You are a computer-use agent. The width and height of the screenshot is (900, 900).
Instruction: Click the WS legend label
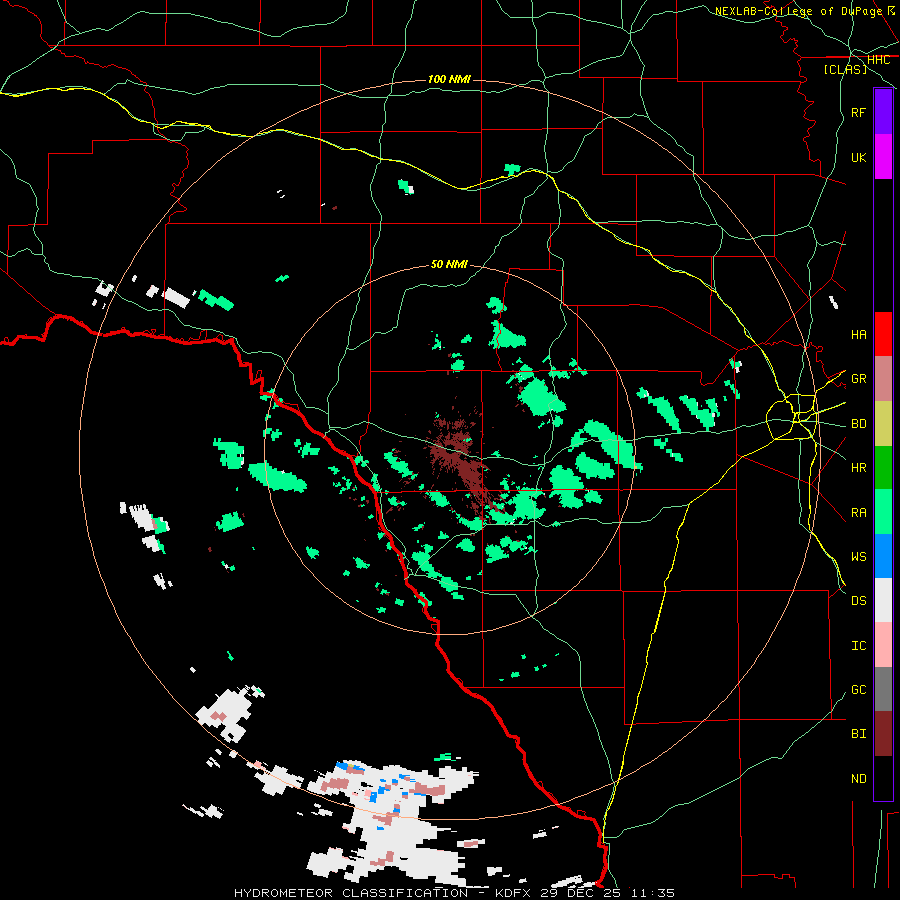(x=858, y=557)
